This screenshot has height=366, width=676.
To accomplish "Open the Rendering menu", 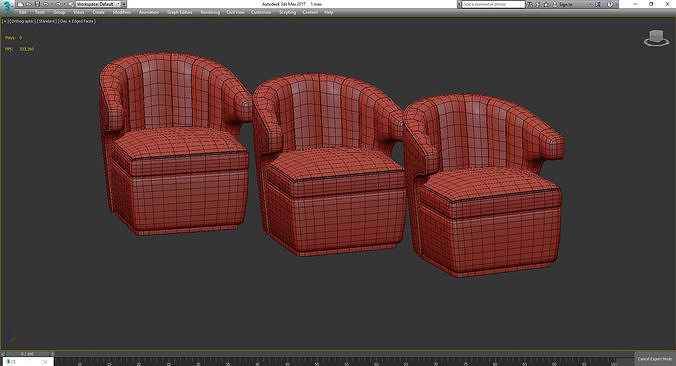I will coord(210,13).
